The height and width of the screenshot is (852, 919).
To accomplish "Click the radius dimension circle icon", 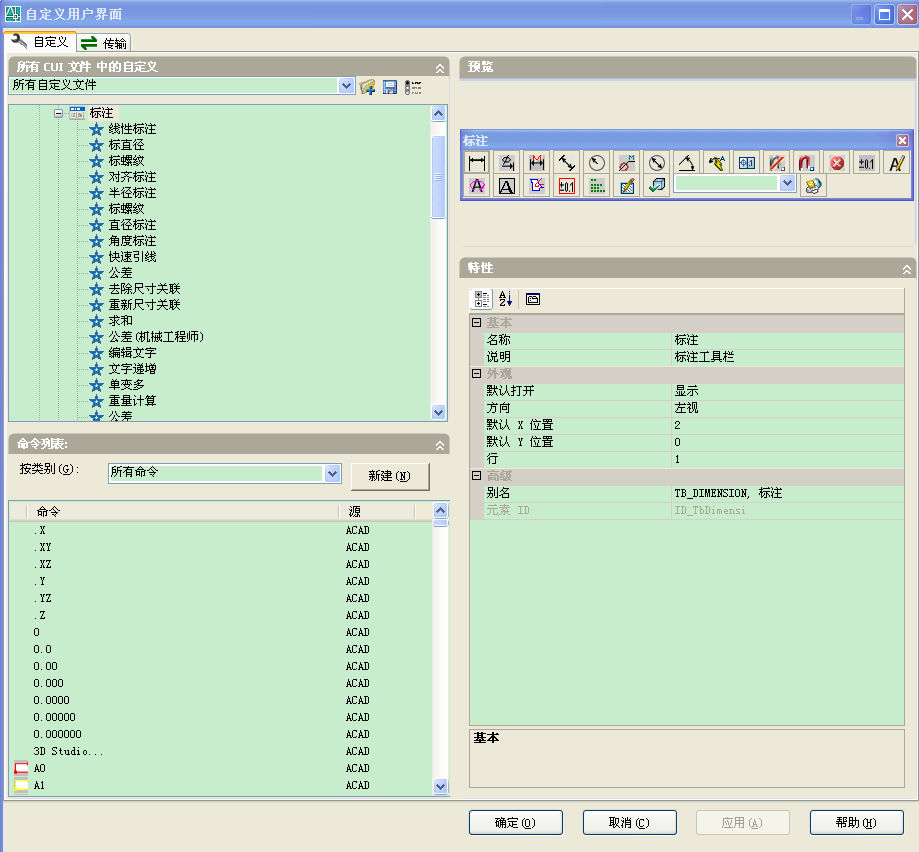I will pos(597,162).
